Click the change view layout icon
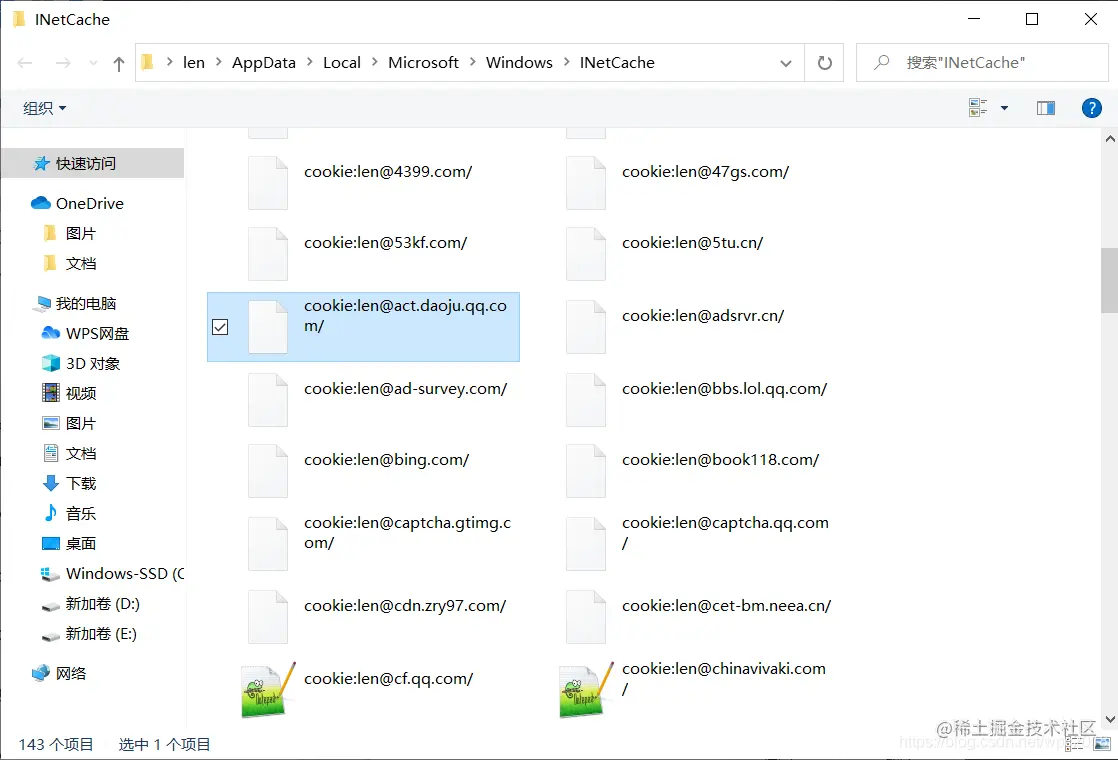 coord(978,108)
